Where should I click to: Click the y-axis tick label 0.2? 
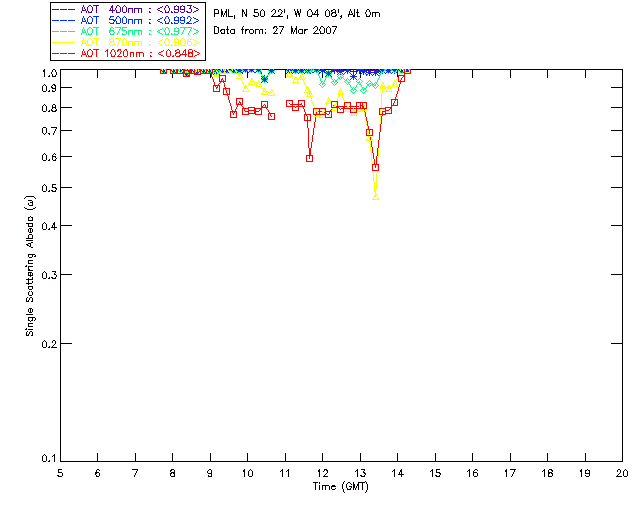49,344
